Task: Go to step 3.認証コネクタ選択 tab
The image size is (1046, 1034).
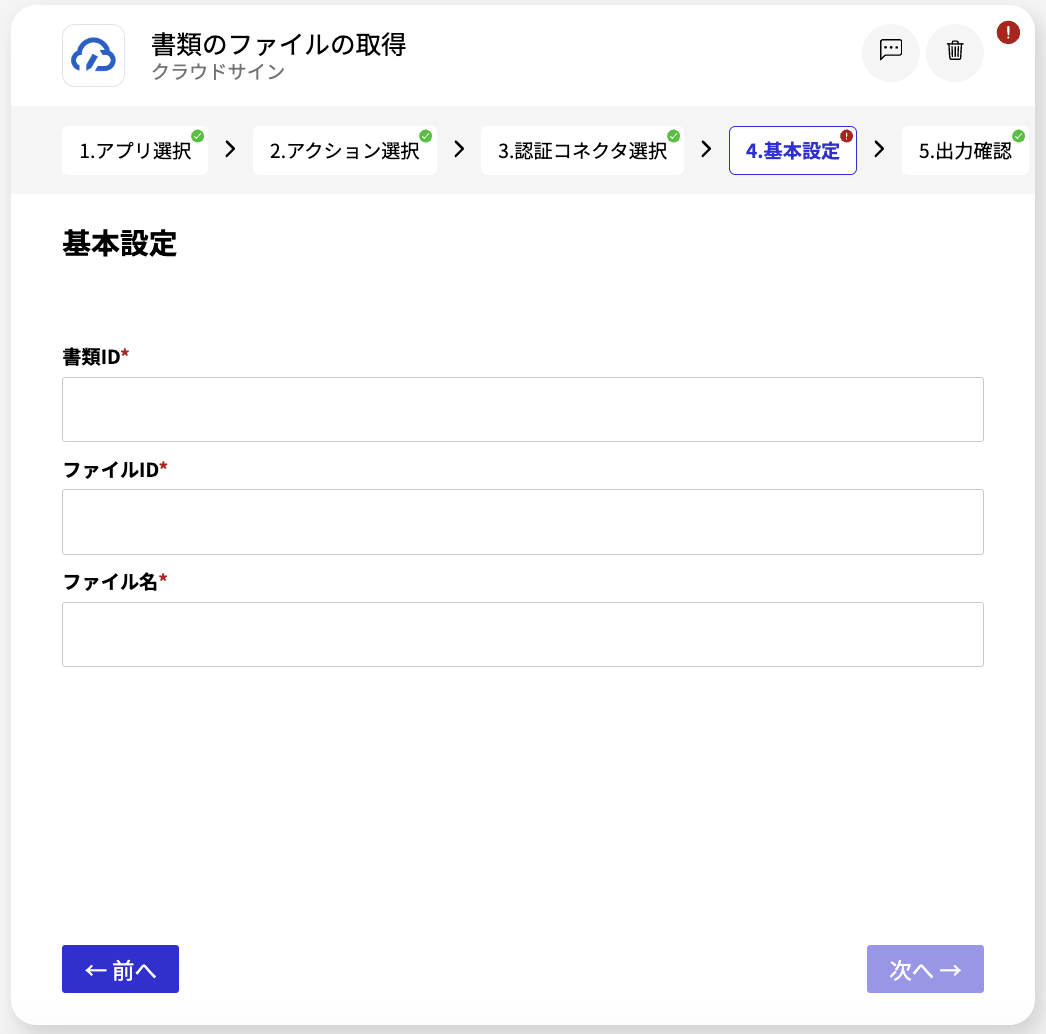Action: [582, 151]
